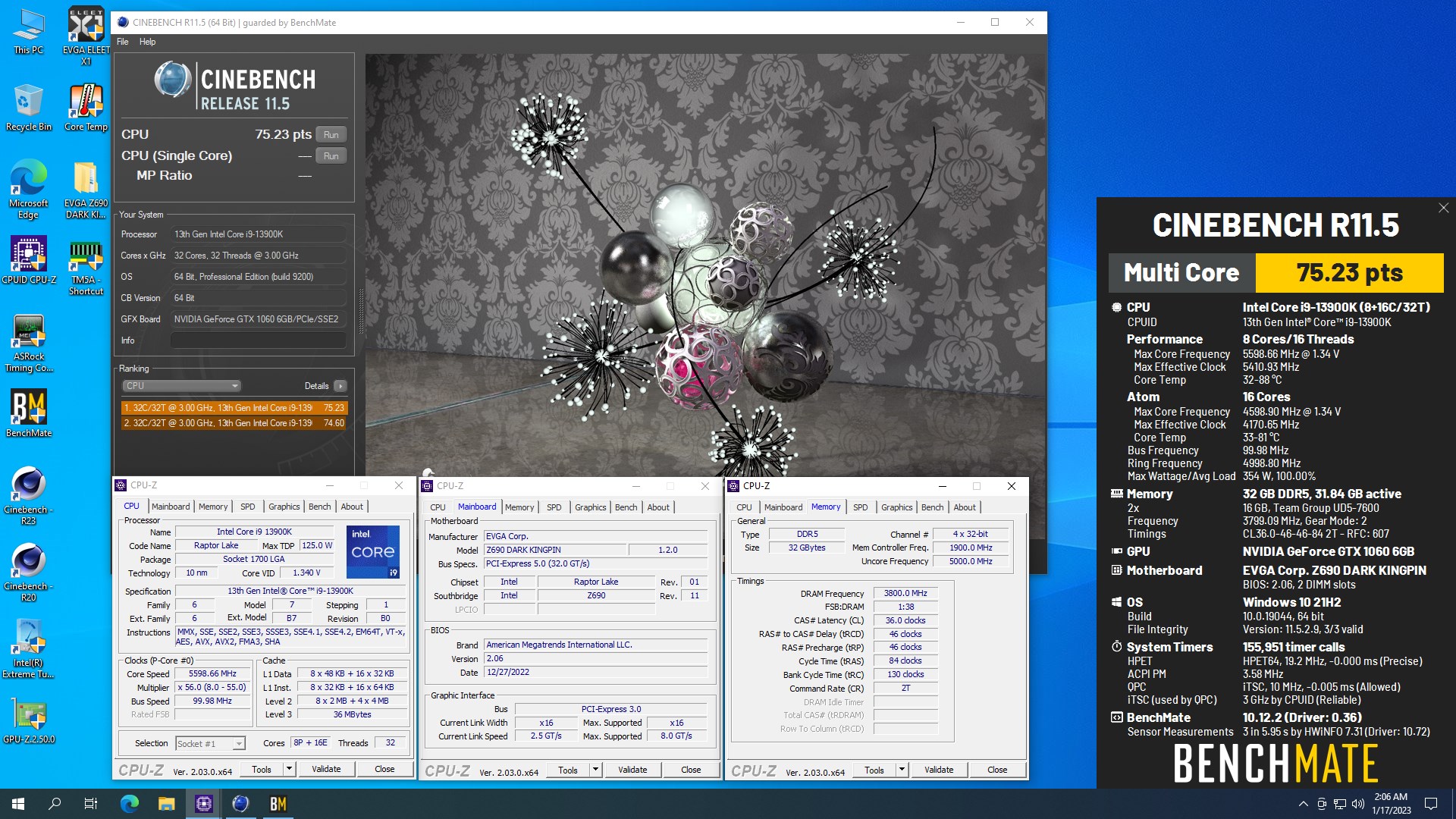
Task: Switch to BenchMate taskbar button
Action: coord(278,804)
